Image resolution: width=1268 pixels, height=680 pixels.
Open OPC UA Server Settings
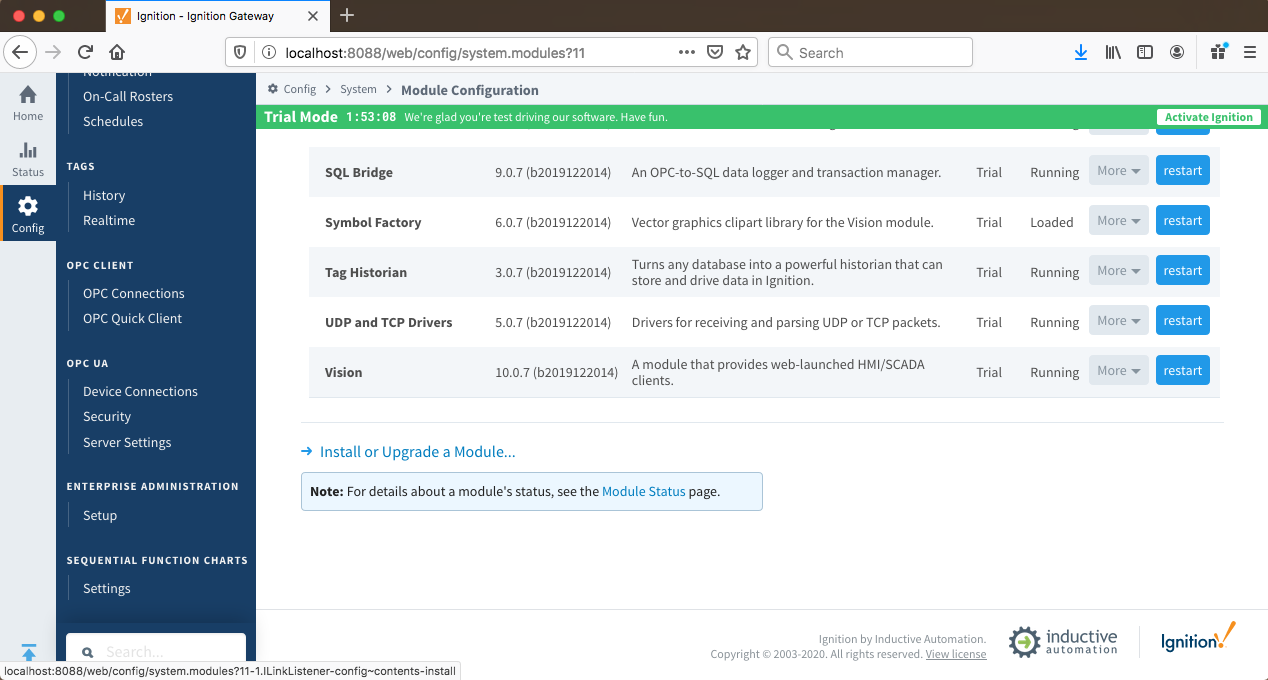(x=127, y=443)
